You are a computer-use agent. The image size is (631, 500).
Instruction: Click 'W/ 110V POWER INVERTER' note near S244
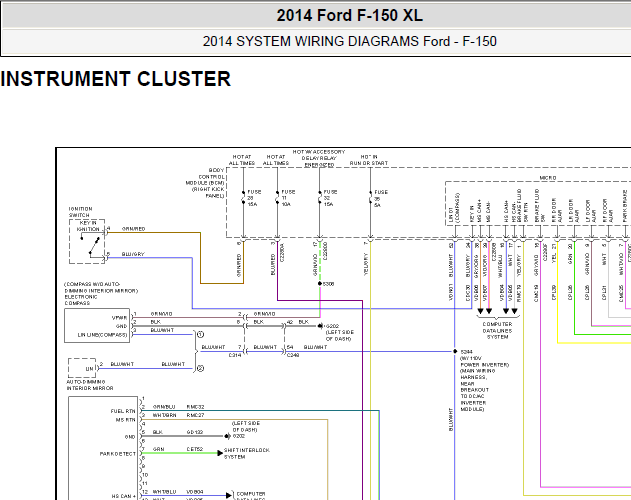[485, 362]
